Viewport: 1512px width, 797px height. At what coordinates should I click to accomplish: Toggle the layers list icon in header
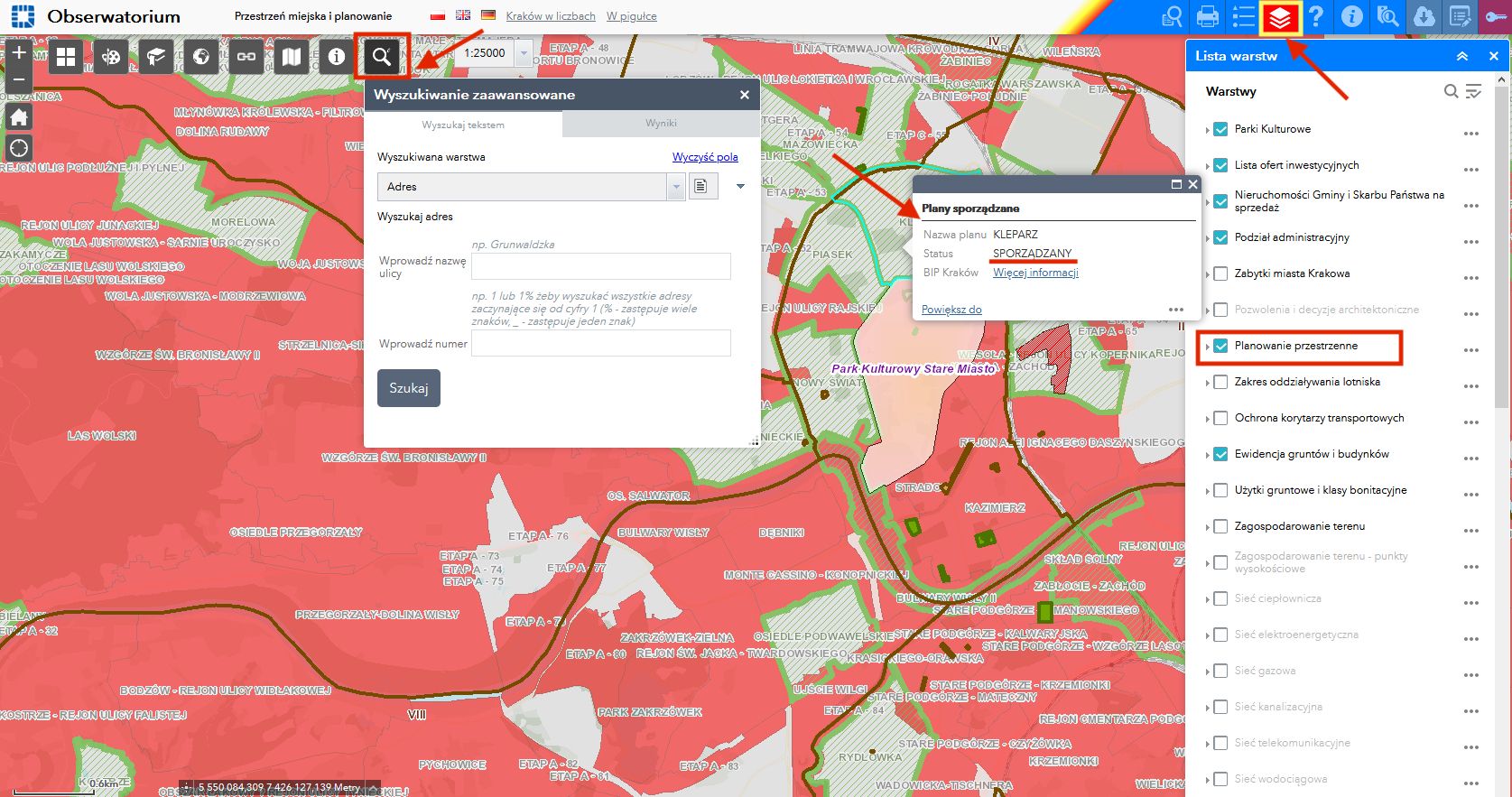click(x=1280, y=17)
